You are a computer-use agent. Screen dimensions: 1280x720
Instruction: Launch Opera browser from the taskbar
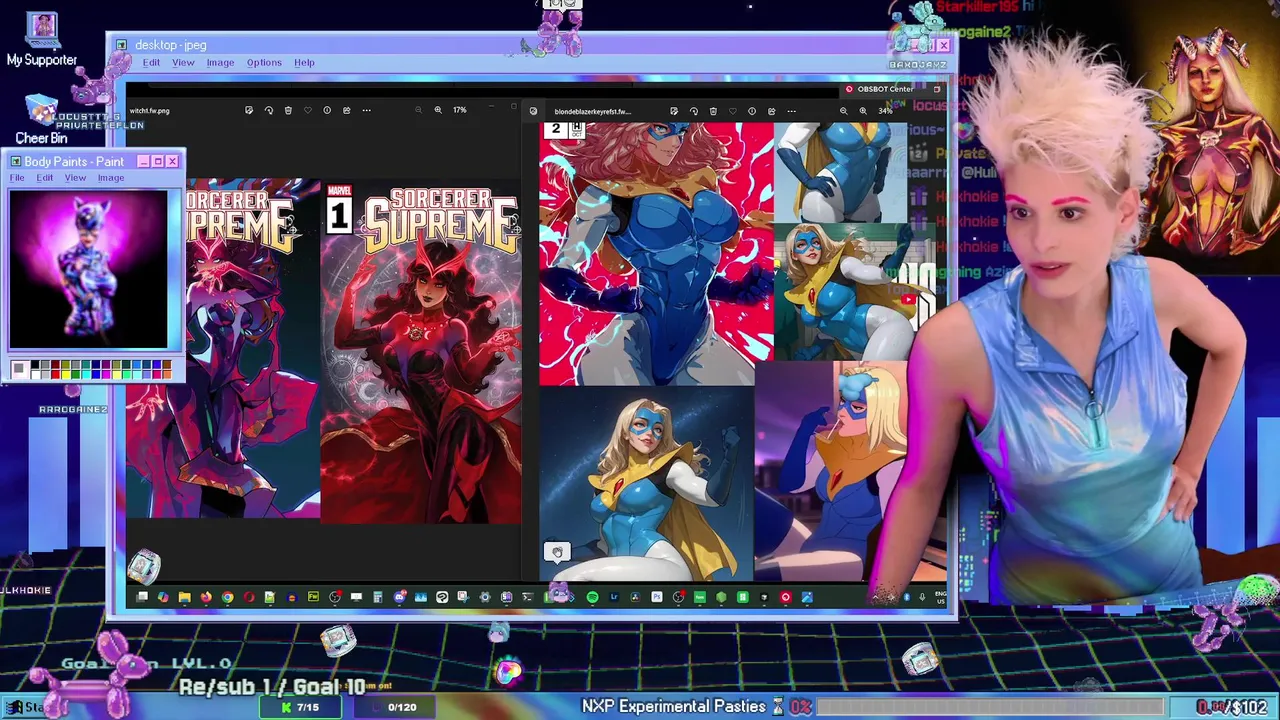(249, 597)
